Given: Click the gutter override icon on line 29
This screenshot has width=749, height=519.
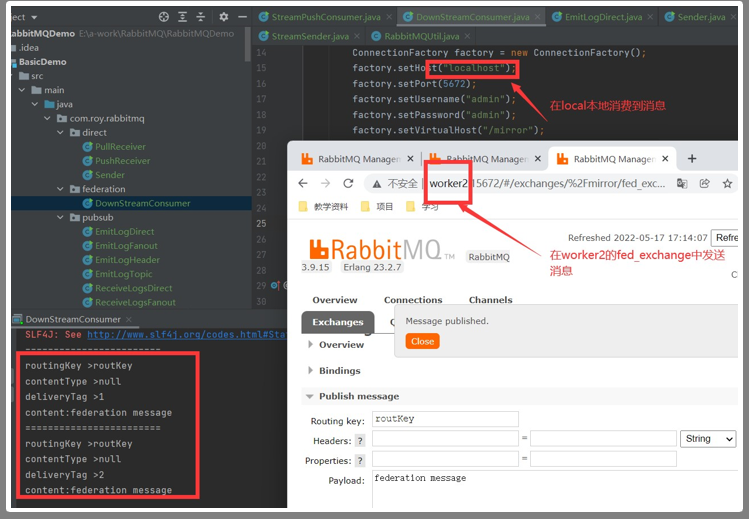Looking at the screenshot, I should pyautogui.click(x=275, y=286).
